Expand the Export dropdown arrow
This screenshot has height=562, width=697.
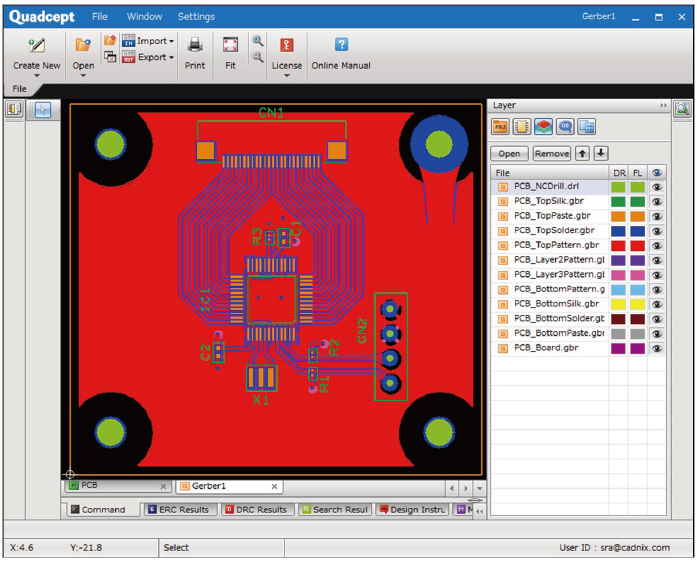(x=172, y=58)
